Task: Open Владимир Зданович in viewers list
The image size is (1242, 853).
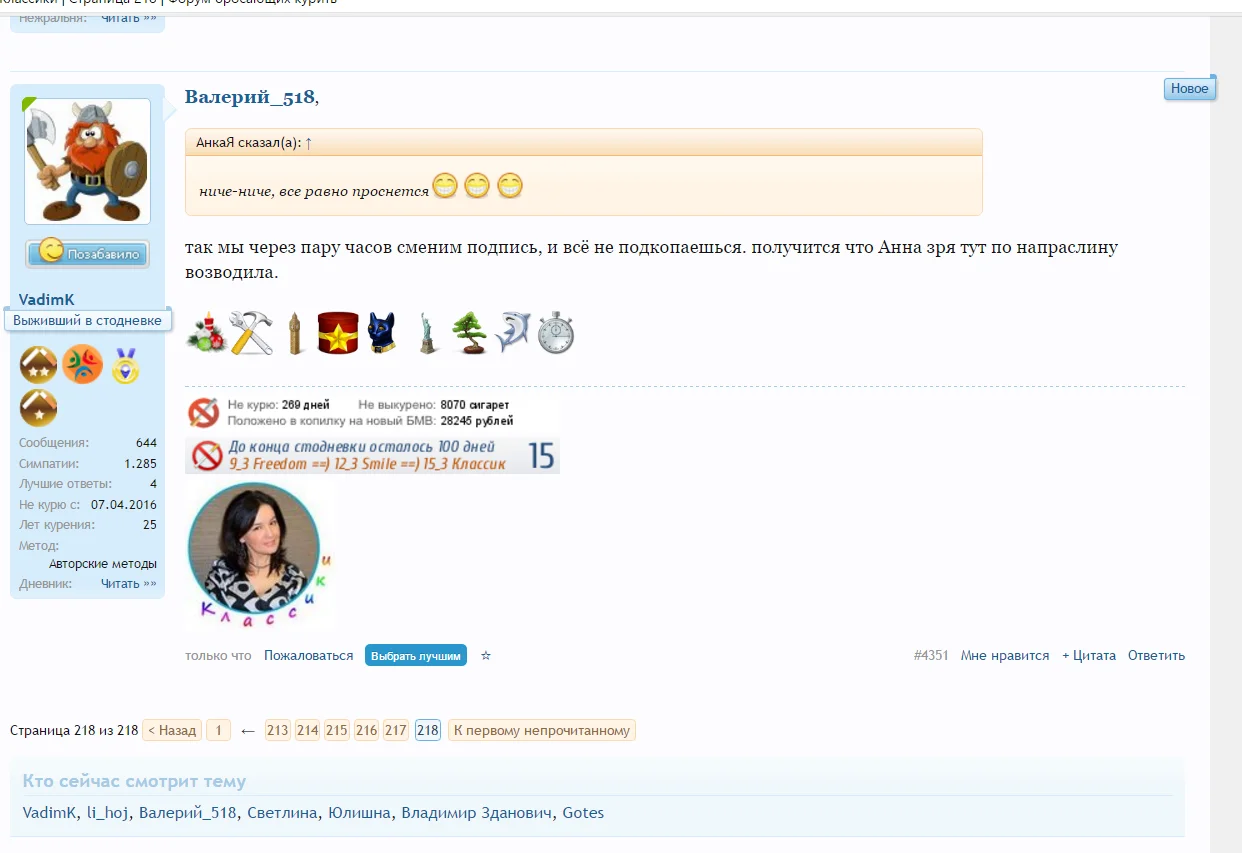Action: pos(477,813)
